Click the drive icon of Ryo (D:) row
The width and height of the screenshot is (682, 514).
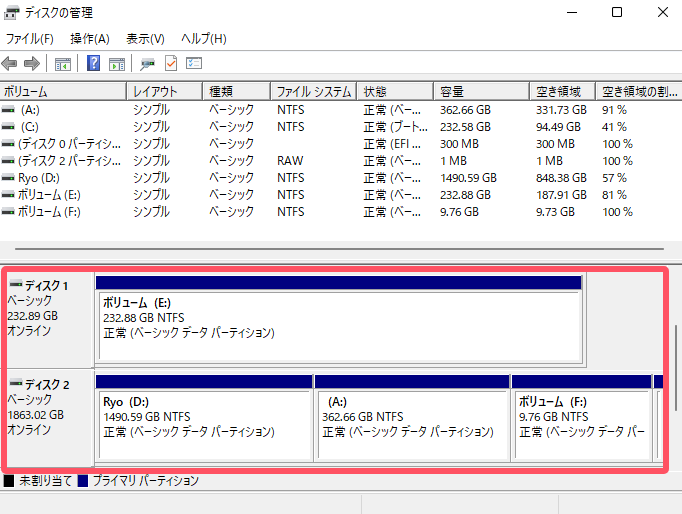8,178
